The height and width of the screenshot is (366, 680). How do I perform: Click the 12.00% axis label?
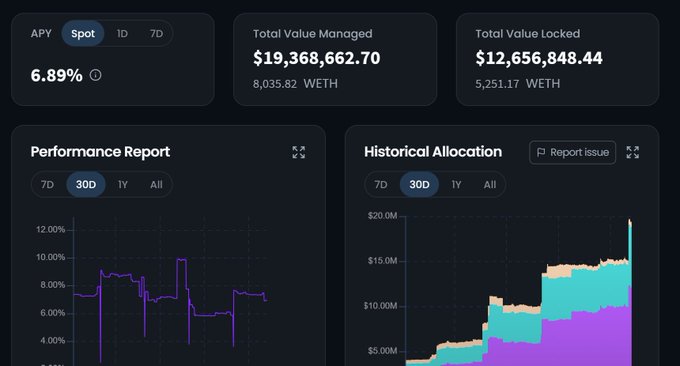coord(50,229)
